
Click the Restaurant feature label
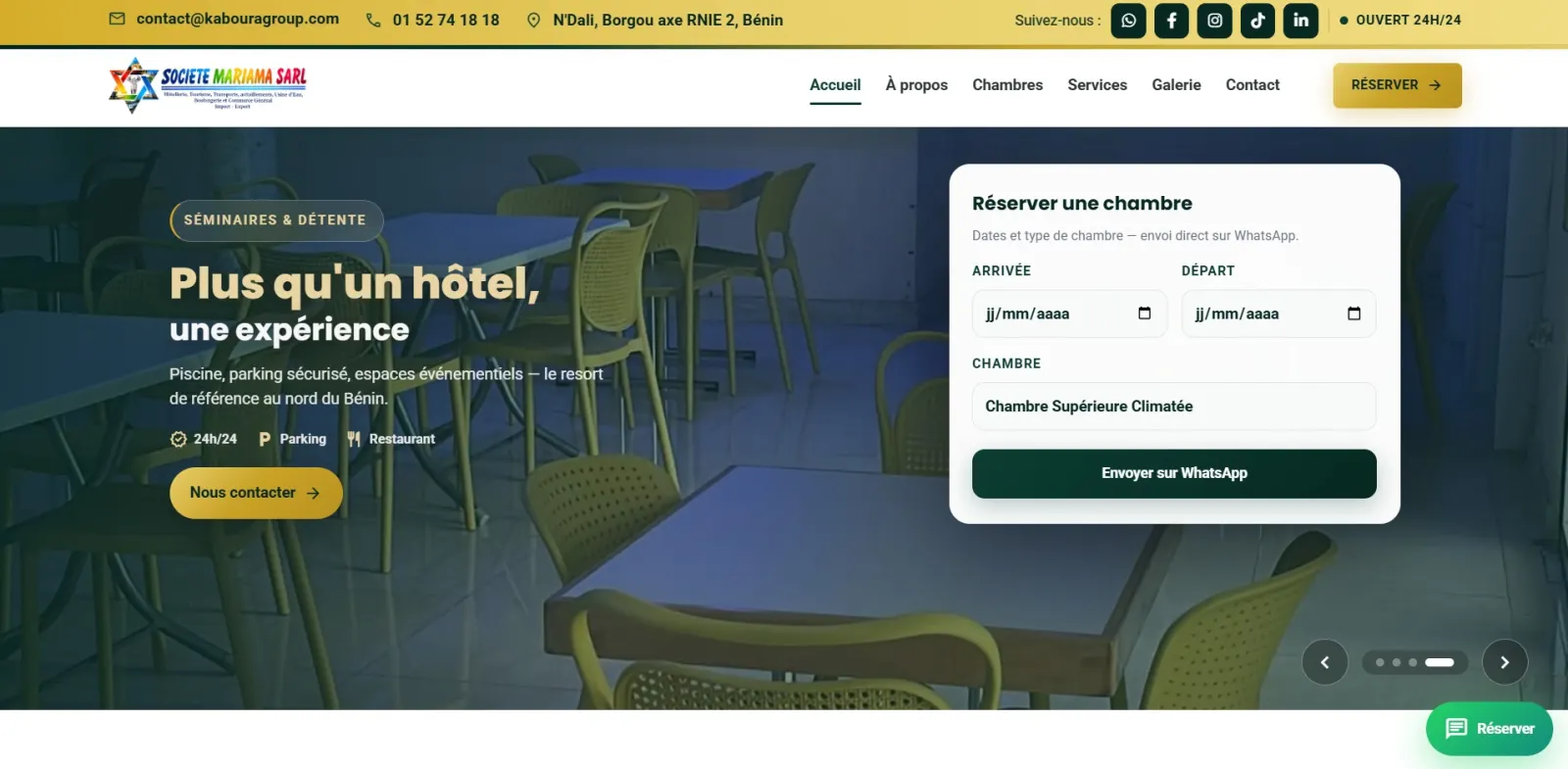[402, 439]
